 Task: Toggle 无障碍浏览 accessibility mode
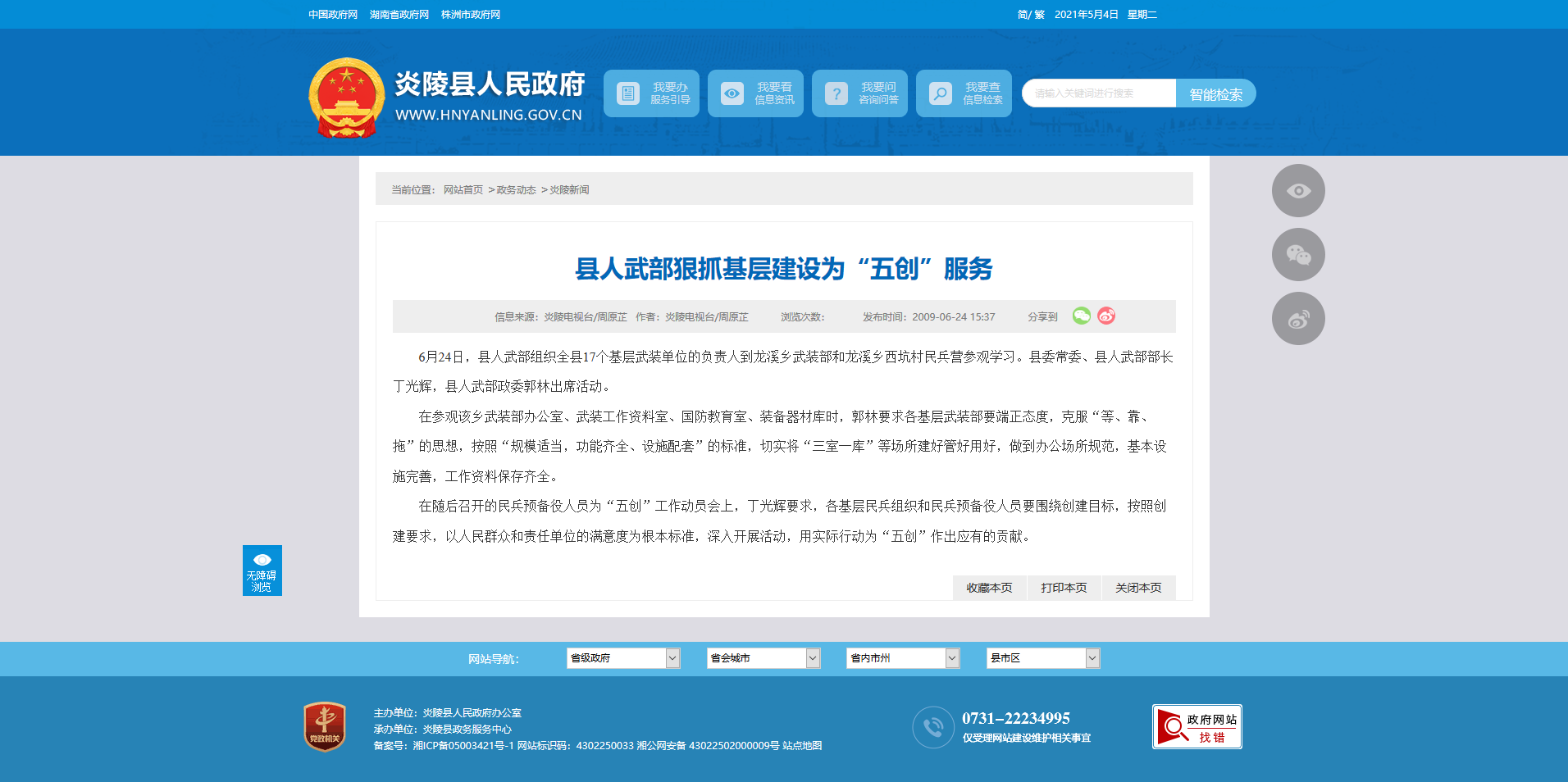262,571
